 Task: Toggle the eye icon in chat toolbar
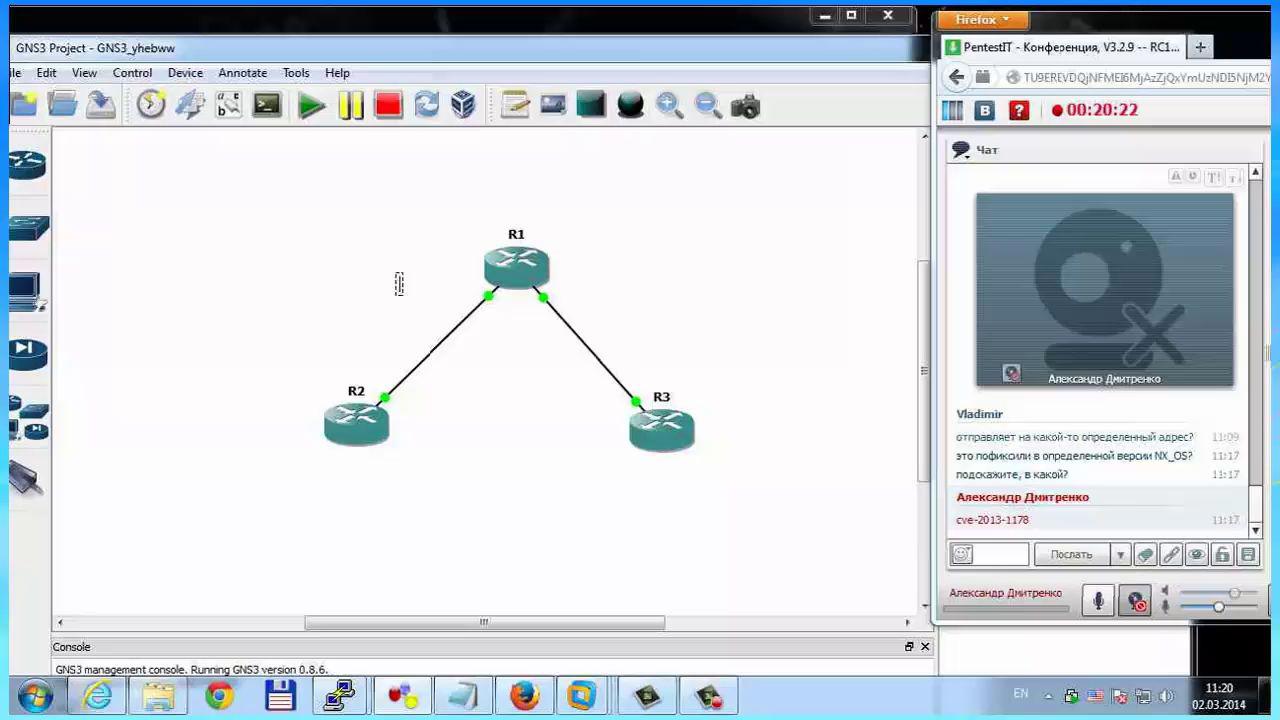point(1196,554)
